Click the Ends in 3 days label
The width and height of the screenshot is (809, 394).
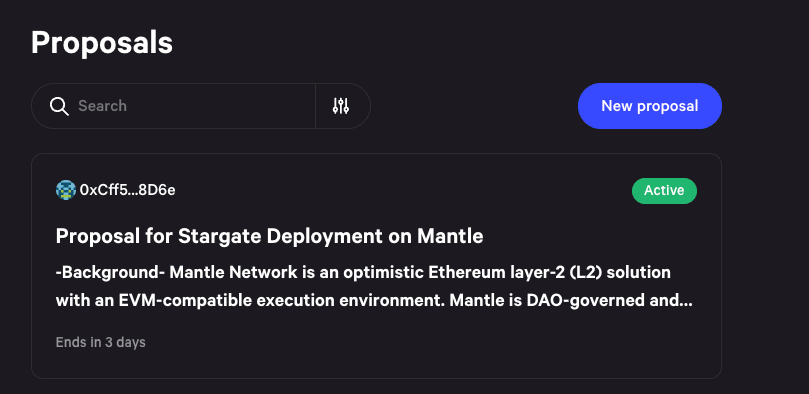pyautogui.click(x=101, y=342)
